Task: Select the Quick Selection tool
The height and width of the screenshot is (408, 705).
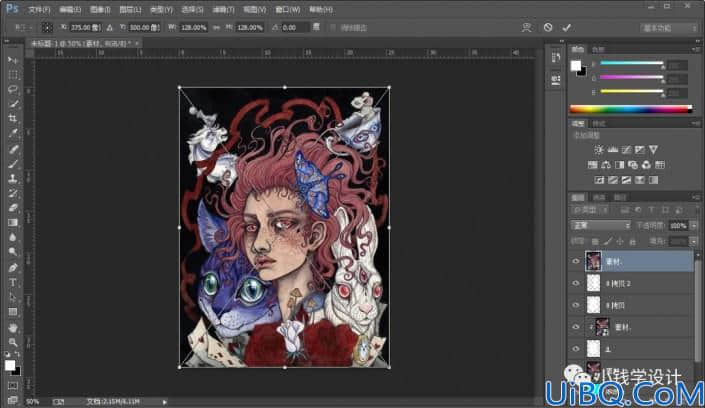Action: (13, 104)
